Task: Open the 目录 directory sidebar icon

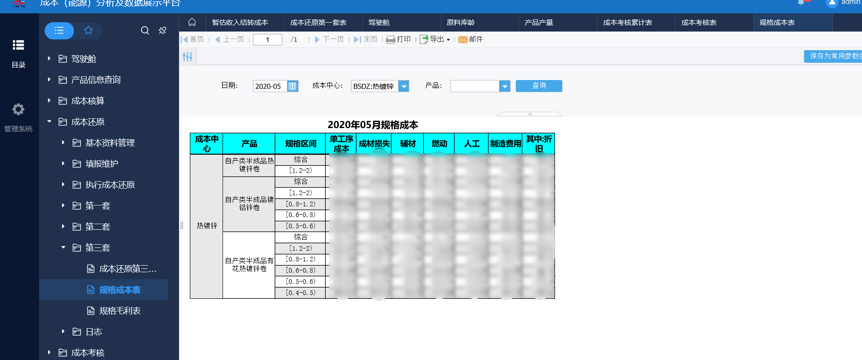Action: 18,46
